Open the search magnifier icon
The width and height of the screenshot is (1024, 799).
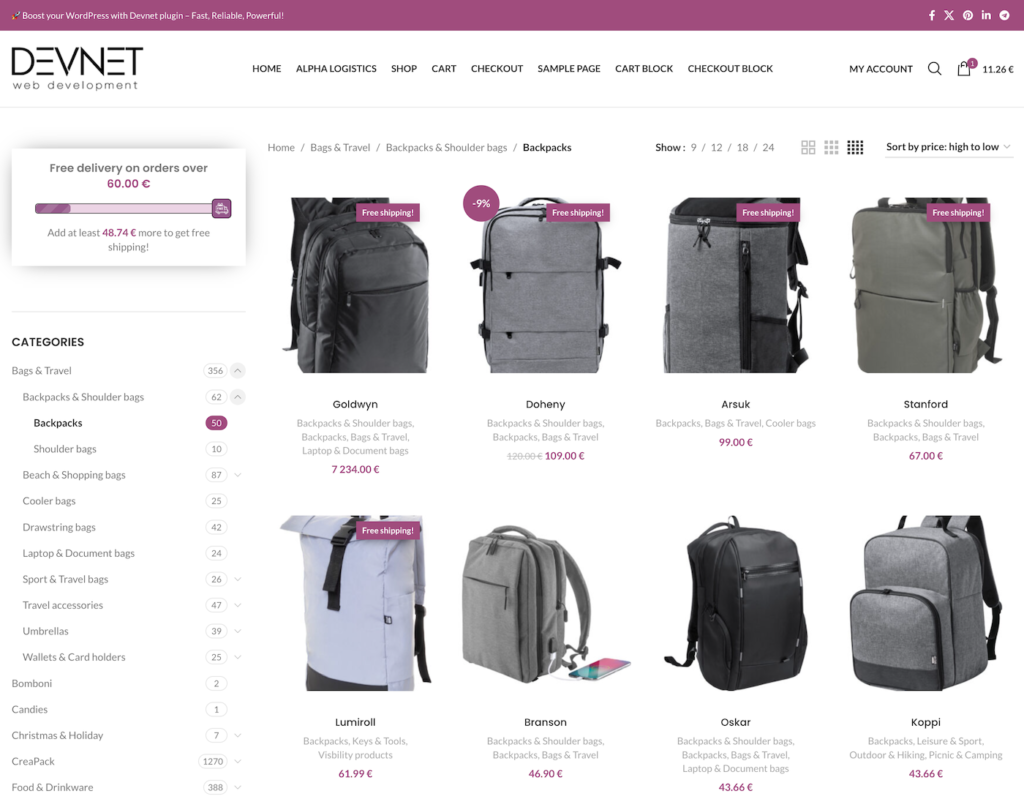(x=935, y=69)
